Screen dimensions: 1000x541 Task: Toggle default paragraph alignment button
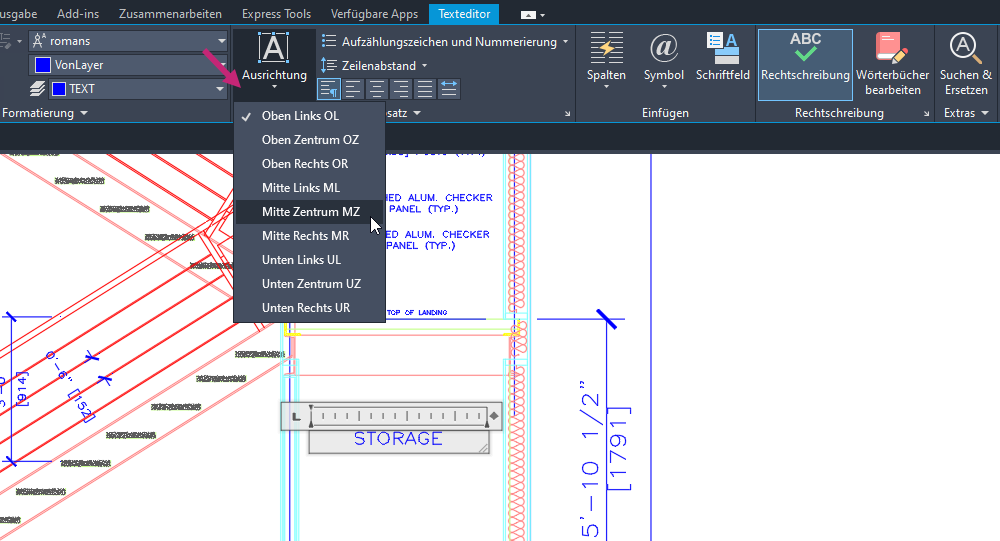(x=329, y=89)
